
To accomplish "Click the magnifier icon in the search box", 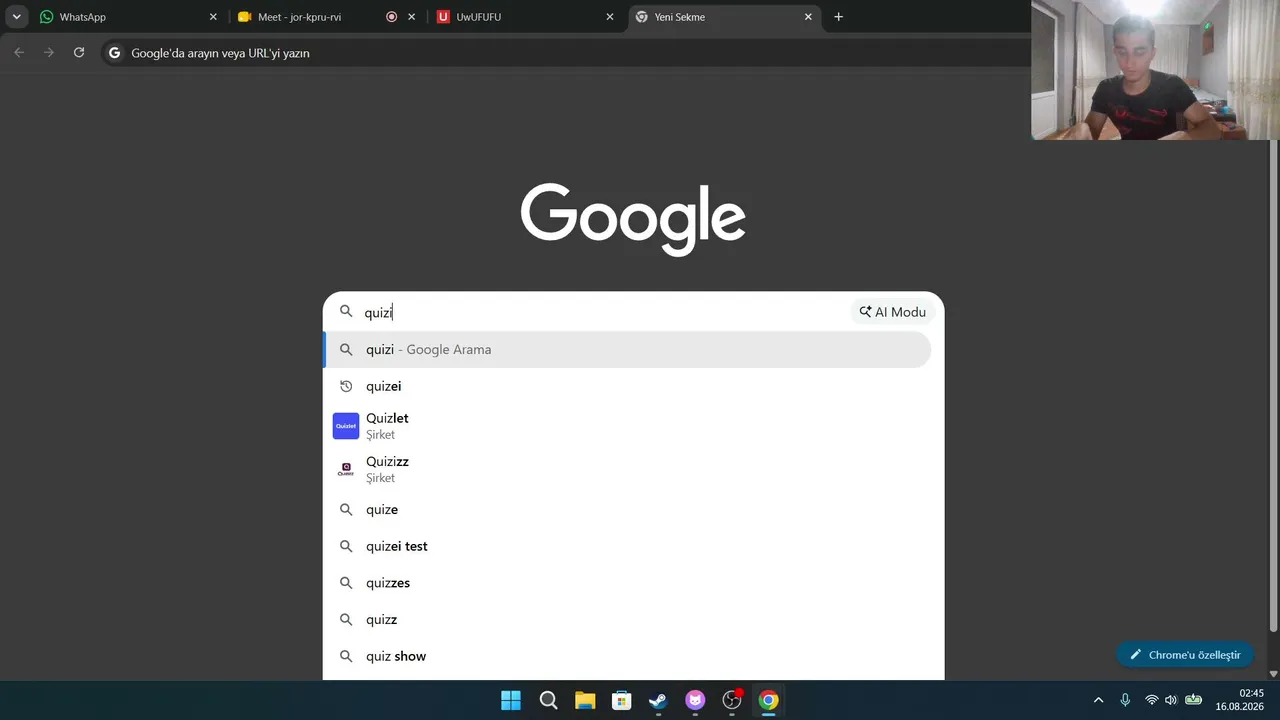I will [346, 312].
